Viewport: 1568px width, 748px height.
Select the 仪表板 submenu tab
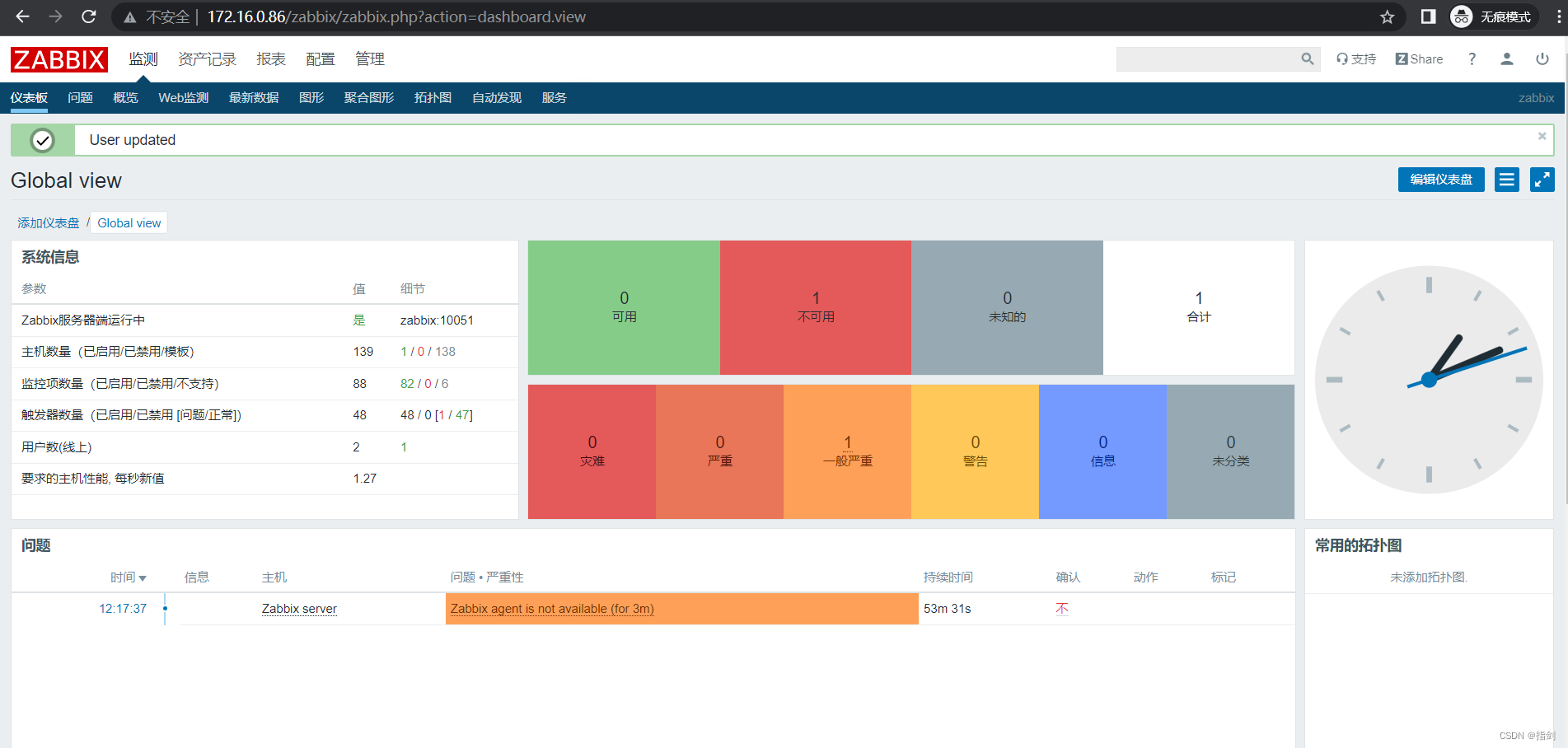[x=29, y=98]
